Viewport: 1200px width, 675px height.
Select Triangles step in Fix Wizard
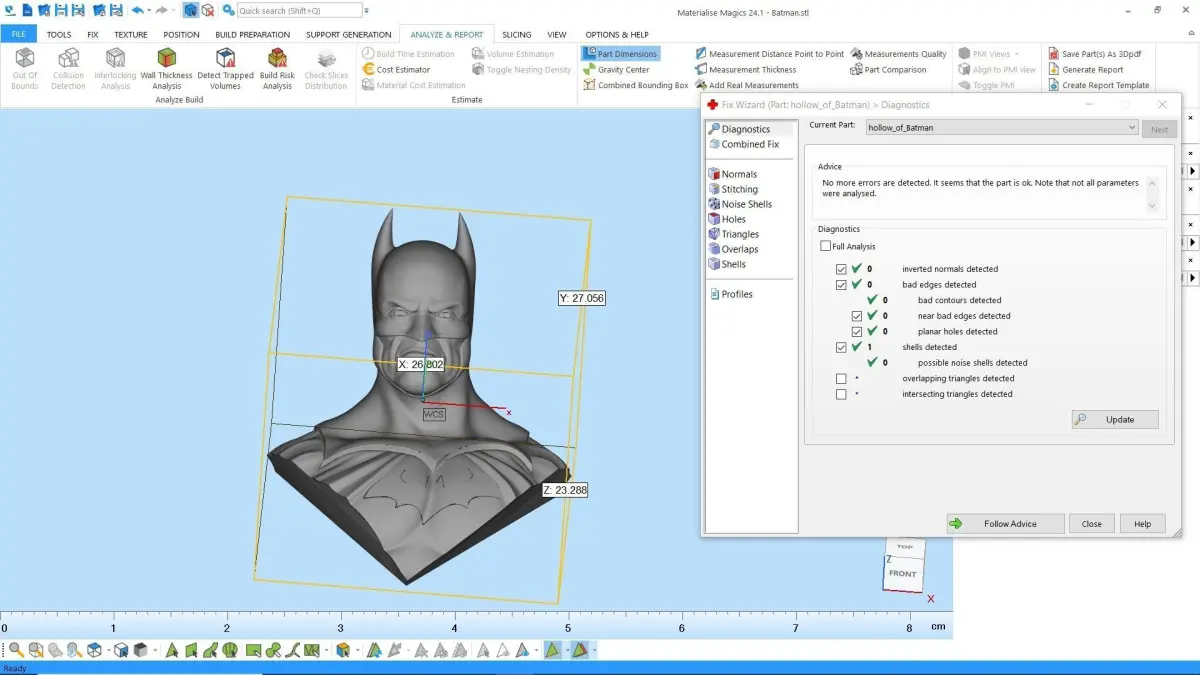click(732, 234)
